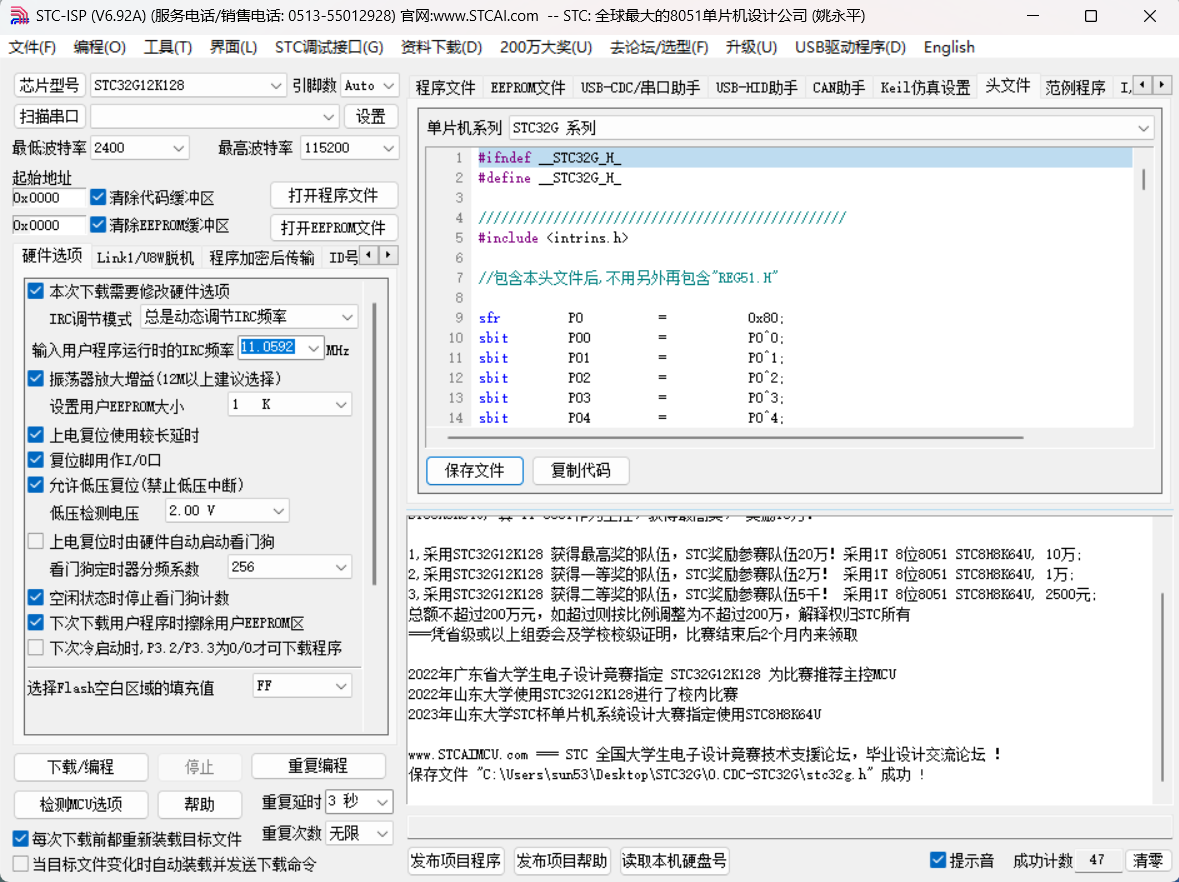The height and width of the screenshot is (882, 1179).
Task: Open the 工具(T) menu
Action: [168, 47]
